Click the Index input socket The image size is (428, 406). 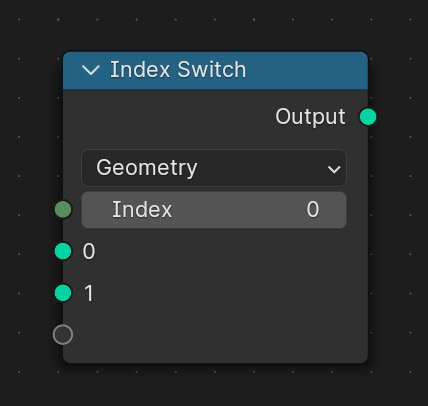coord(63,209)
